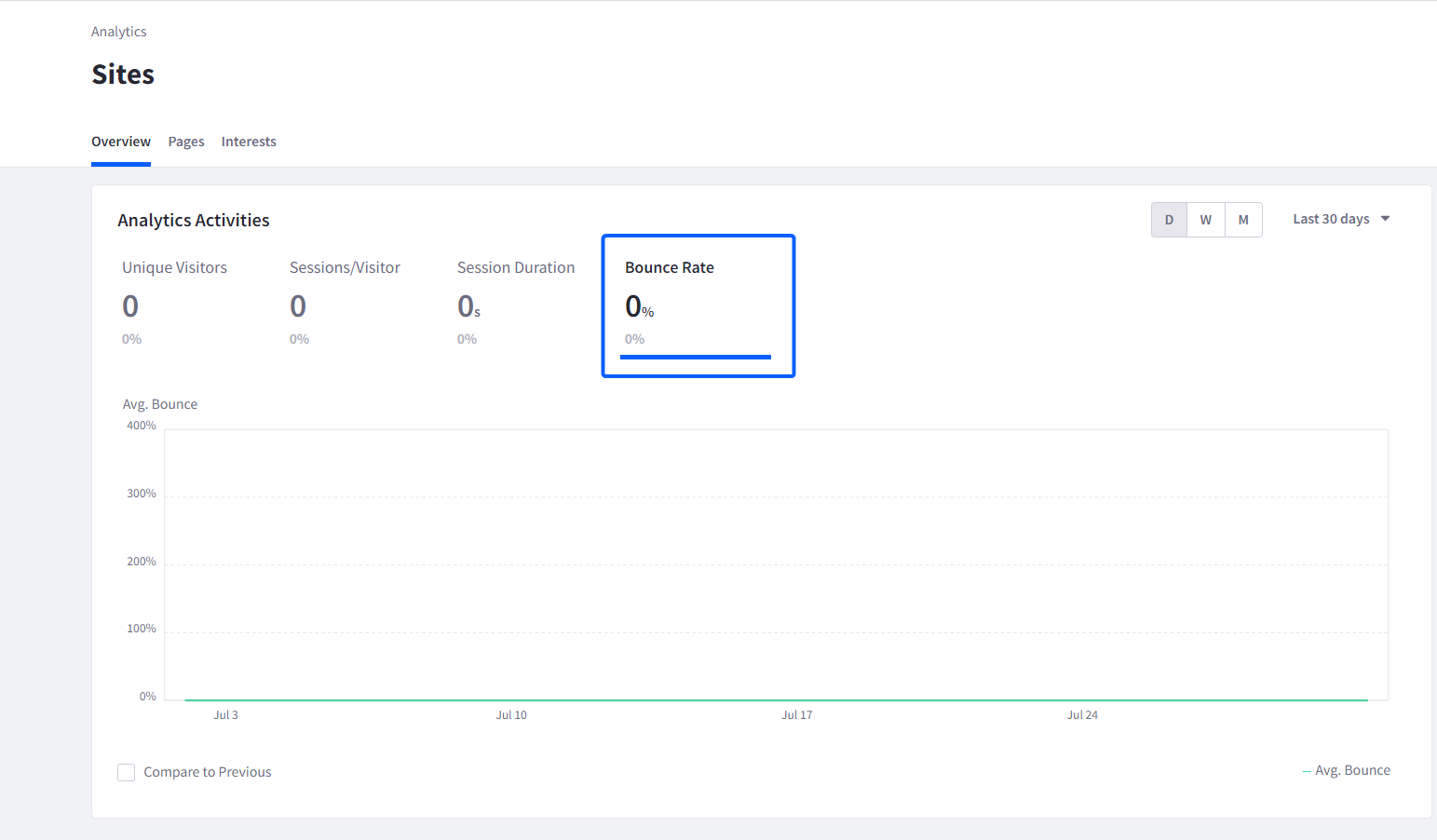This screenshot has width=1437, height=840.
Task: Click the 300% y-axis label
Action: [x=142, y=494]
